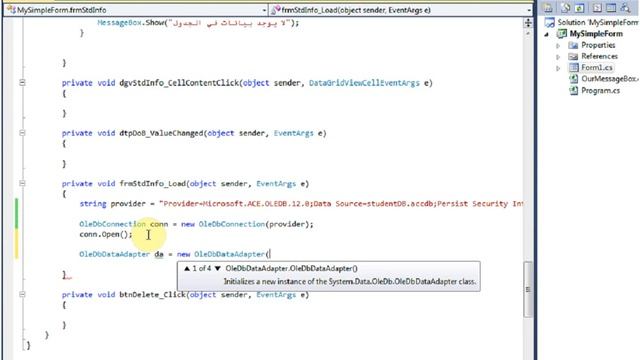Collapse the MySimpleForm project node
Screen dimensions: 640x360
547,35
